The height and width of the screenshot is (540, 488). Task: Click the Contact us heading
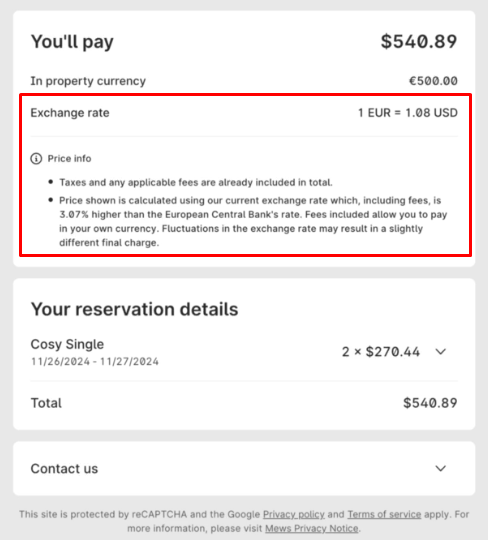pyautogui.click(x=64, y=469)
